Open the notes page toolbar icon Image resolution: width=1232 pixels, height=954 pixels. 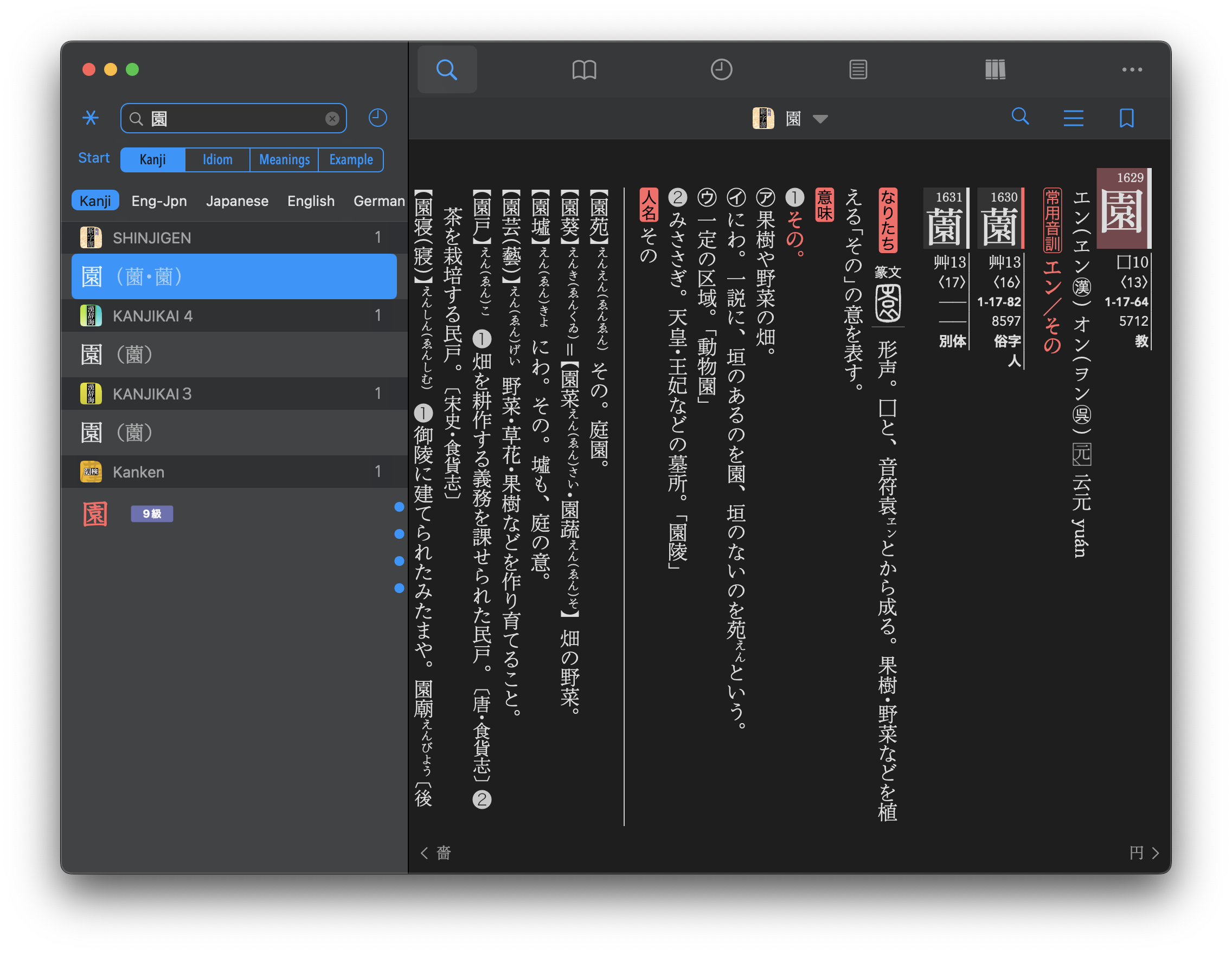pos(857,70)
